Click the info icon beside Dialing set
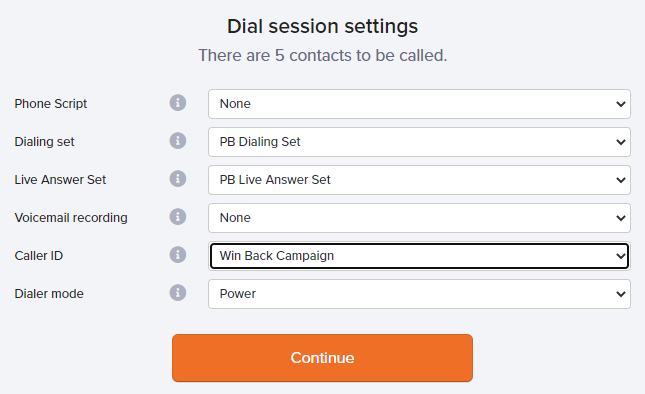The image size is (645, 394). [x=178, y=141]
